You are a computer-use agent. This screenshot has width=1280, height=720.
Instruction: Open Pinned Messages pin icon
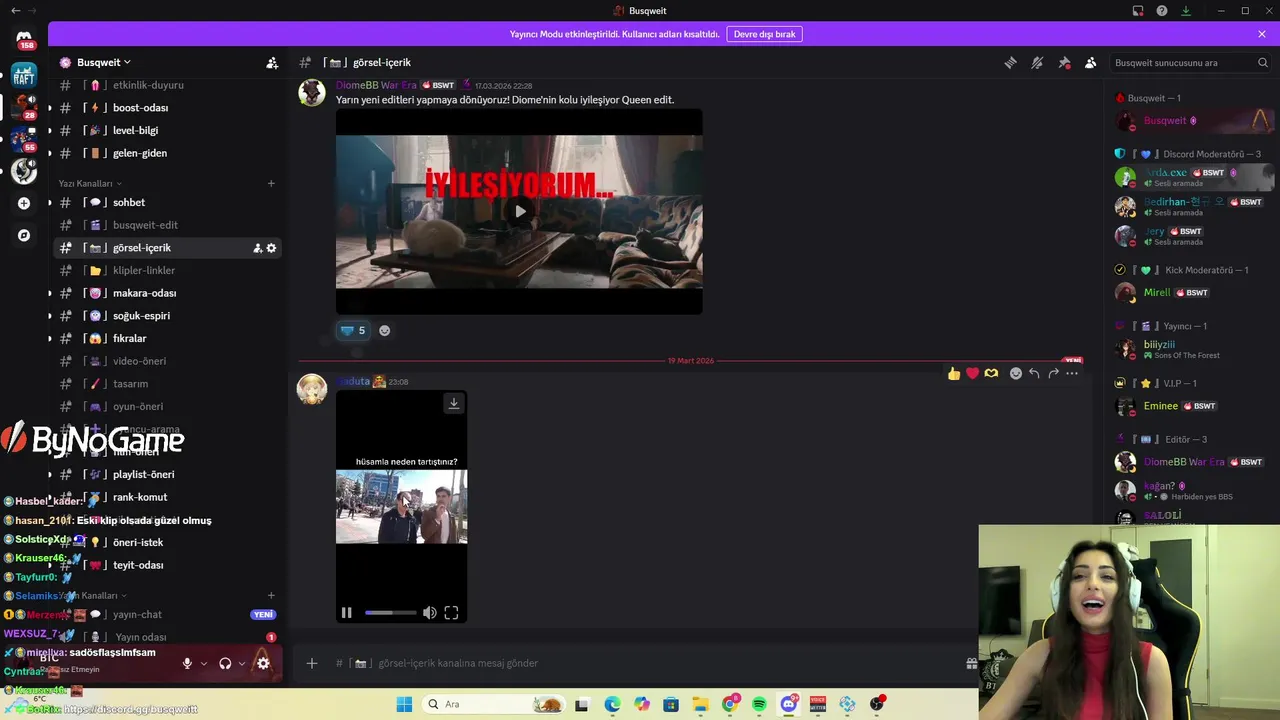(x=1064, y=62)
